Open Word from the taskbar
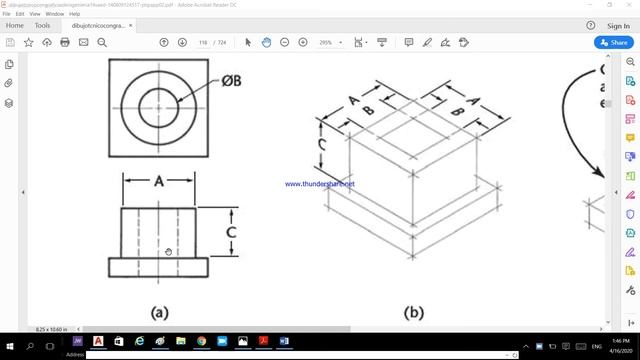This screenshot has width=640, height=360. [x=284, y=341]
